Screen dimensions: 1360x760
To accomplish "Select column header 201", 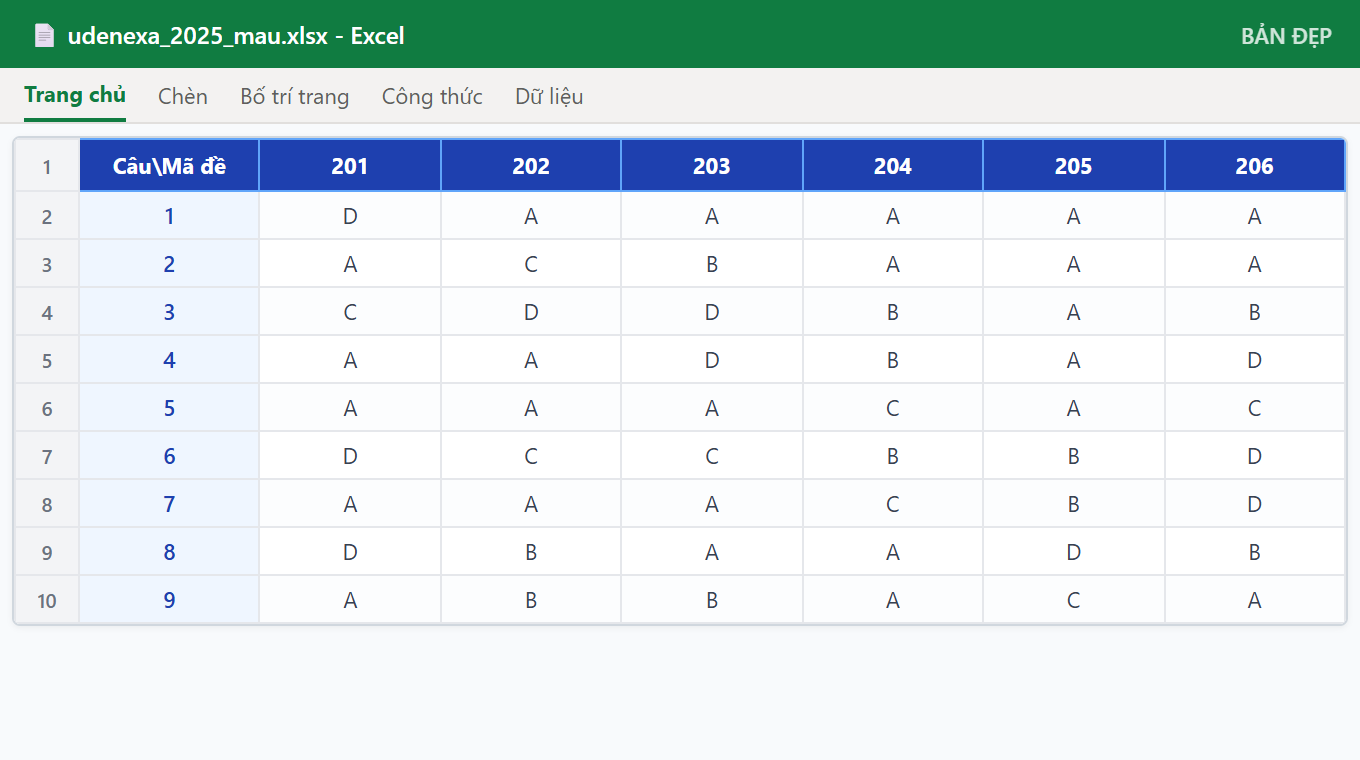I will tap(350, 166).
